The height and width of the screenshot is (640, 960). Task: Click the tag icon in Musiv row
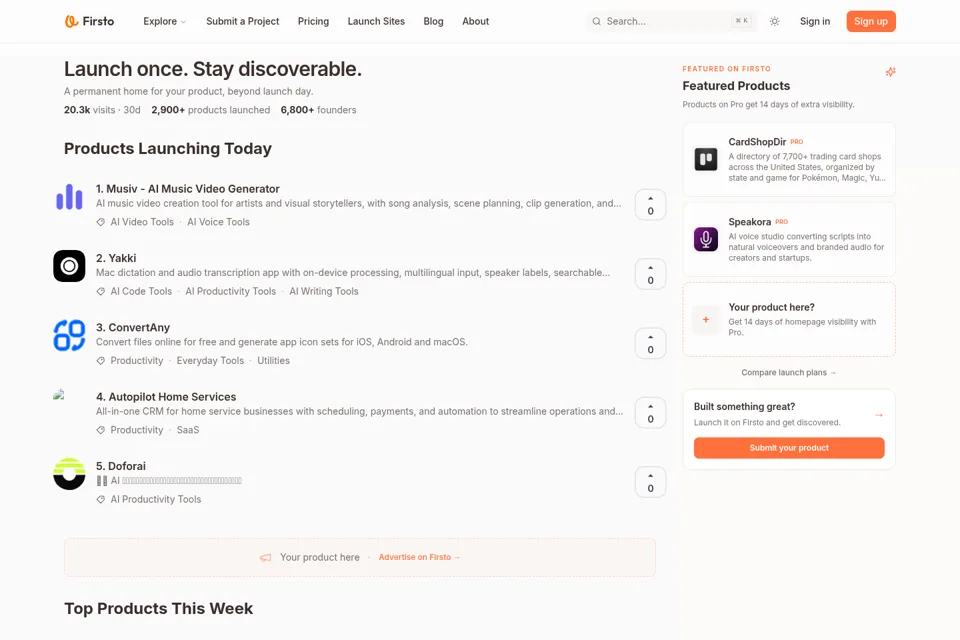click(x=100, y=222)
